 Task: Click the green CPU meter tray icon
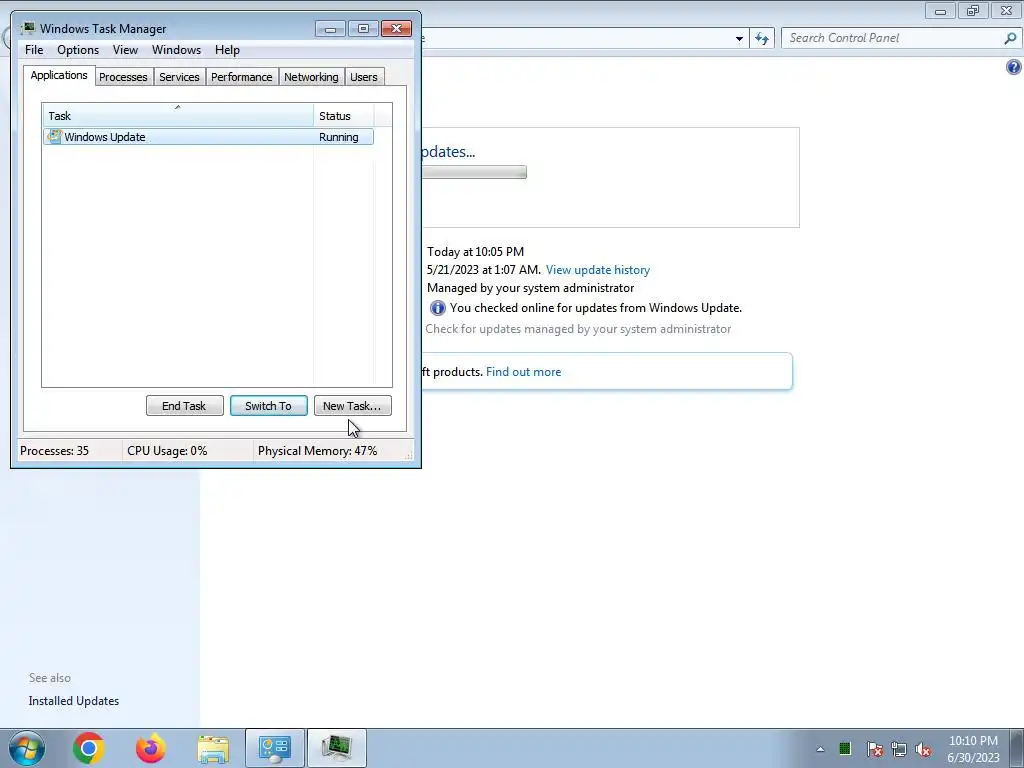pyautogui.click(x=845, y=748)
